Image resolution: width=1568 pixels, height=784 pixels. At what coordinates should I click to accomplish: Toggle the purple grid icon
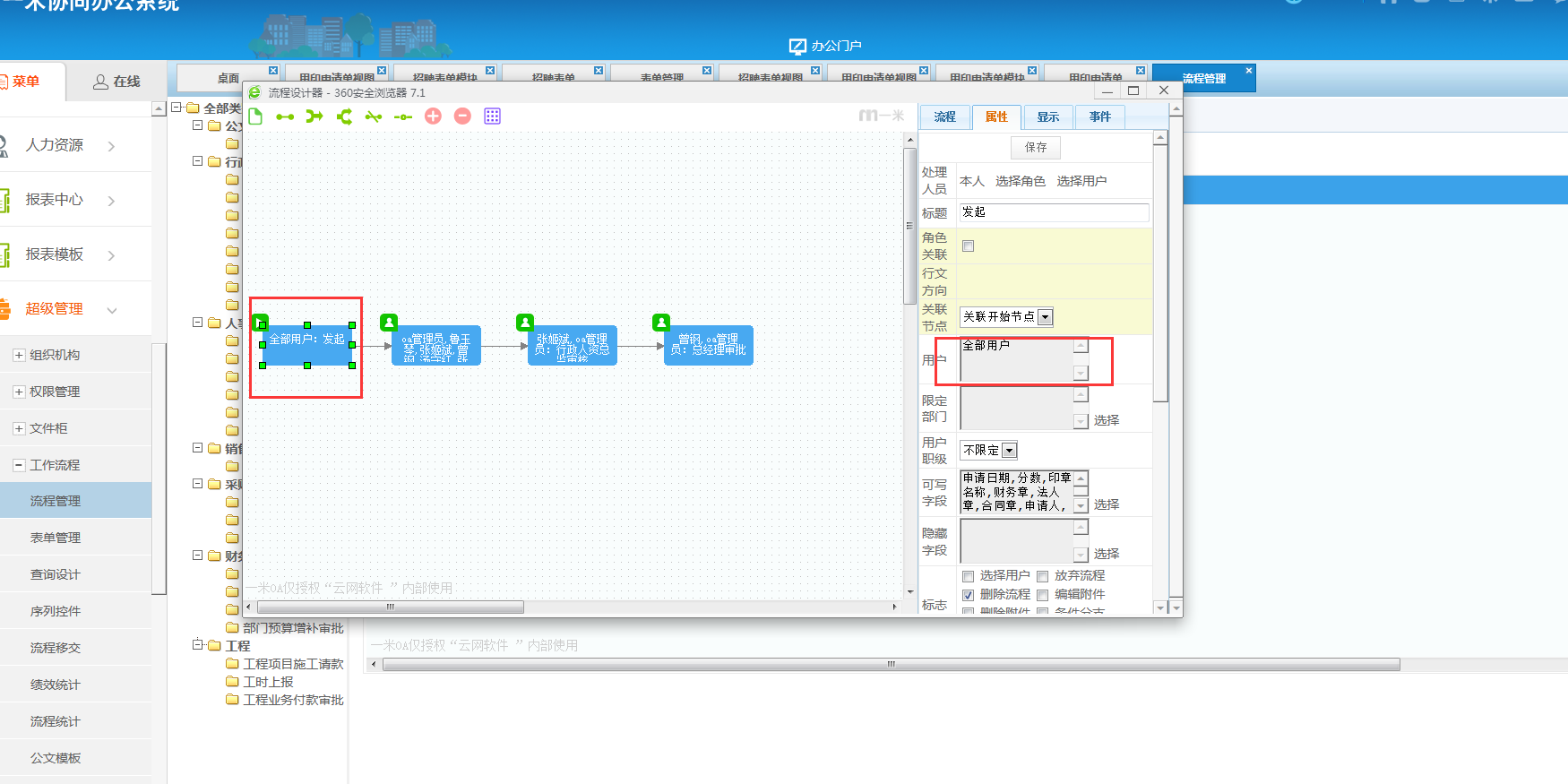coord(492,116)
